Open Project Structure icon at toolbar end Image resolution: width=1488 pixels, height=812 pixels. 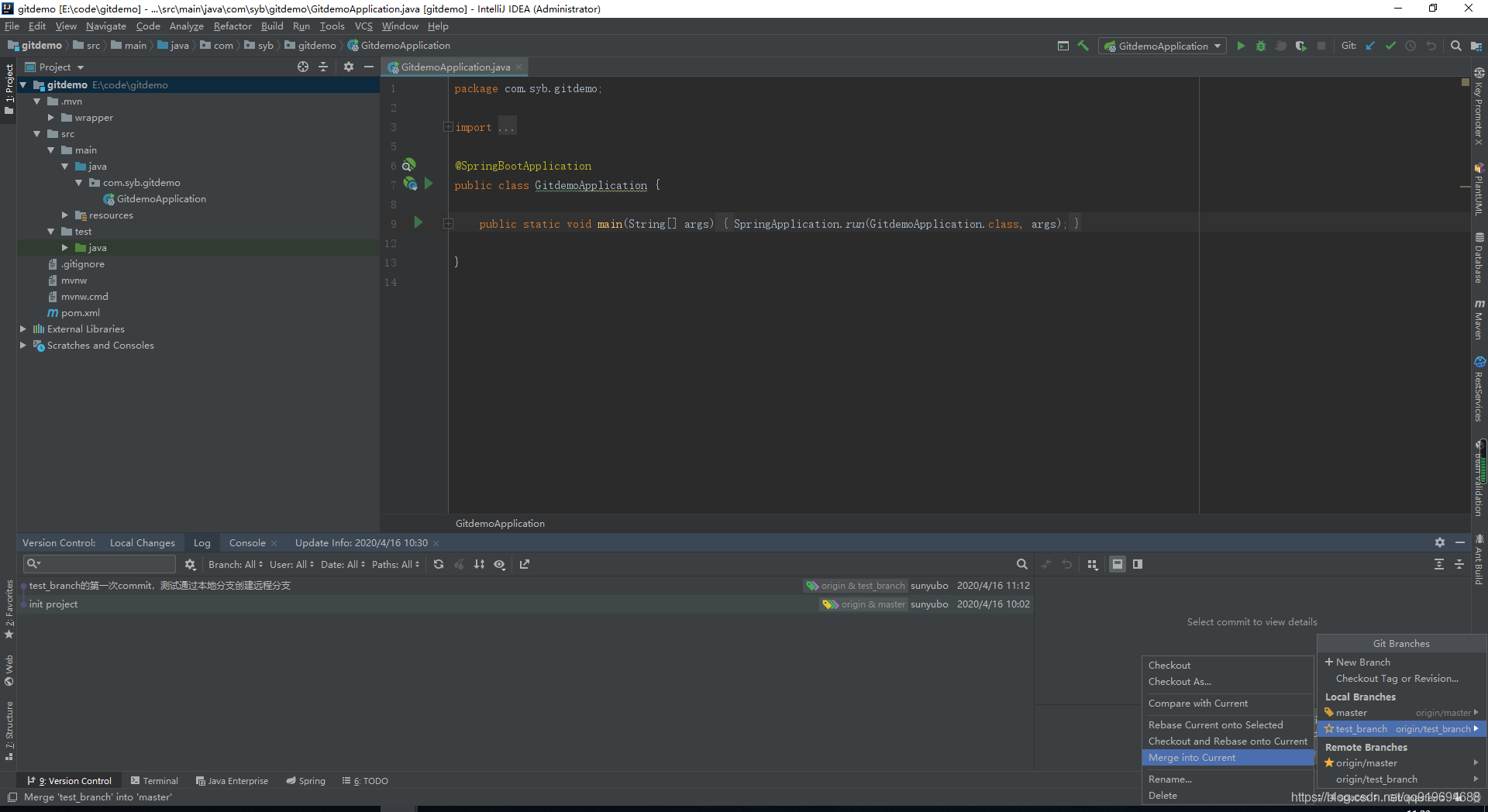click(x=1476, y=46)
